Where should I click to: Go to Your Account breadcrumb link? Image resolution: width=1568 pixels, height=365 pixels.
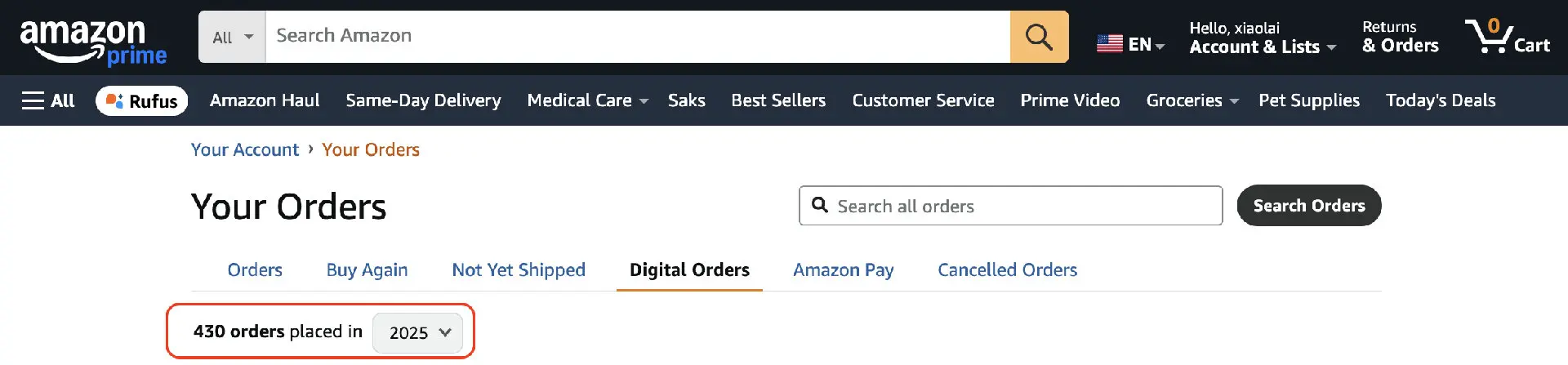point(245,149)
